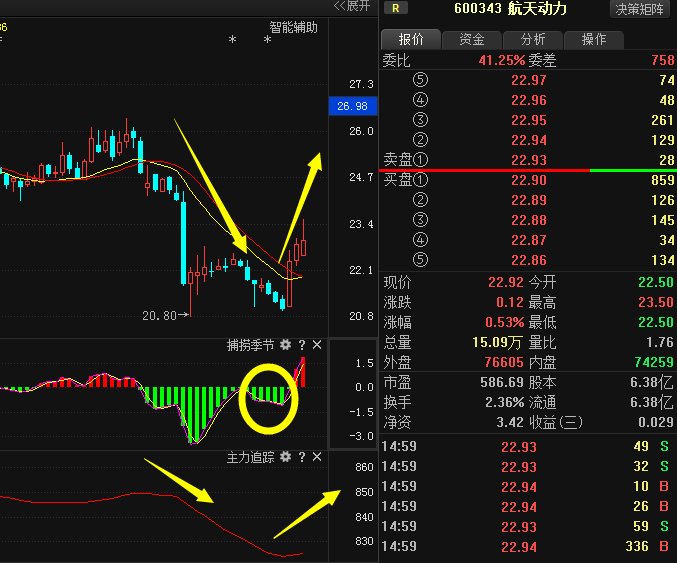Select stock name 航天动力 title
The image size is (677, 563).
537,8
